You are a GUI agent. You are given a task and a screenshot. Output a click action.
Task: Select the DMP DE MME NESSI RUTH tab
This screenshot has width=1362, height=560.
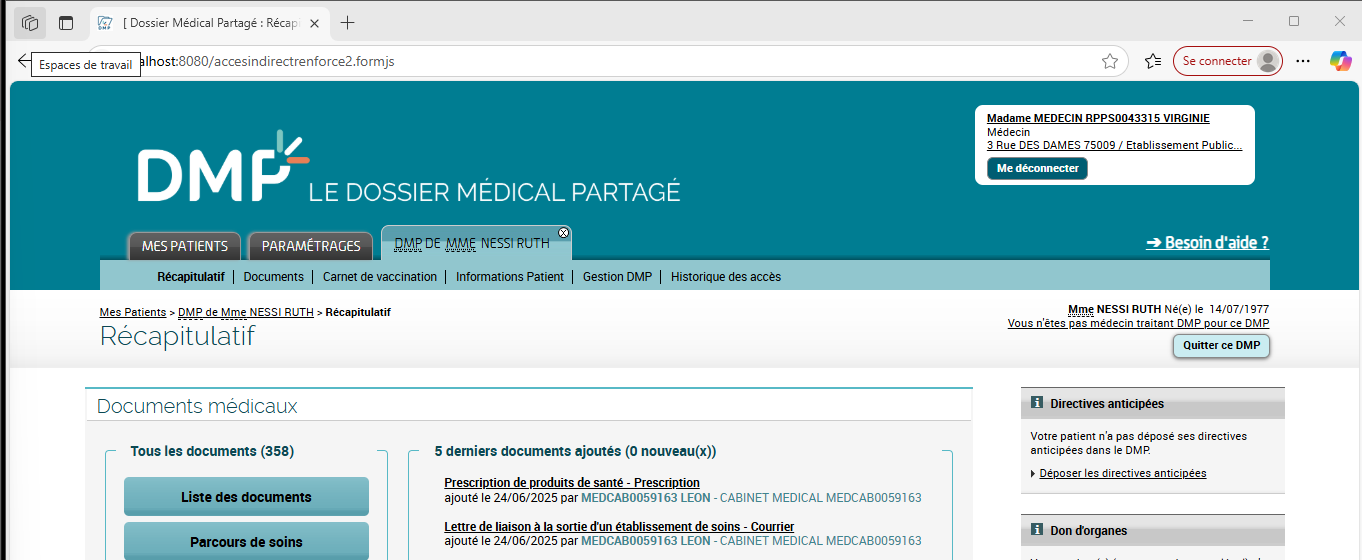(x=472, y=243)
